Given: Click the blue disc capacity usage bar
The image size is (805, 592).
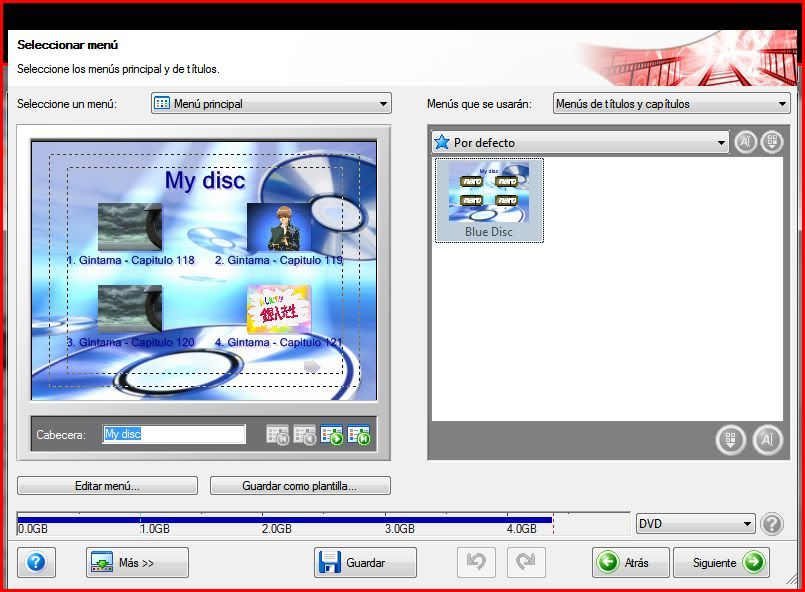Looking at the screenshot, I should click(x=285, y=520).
